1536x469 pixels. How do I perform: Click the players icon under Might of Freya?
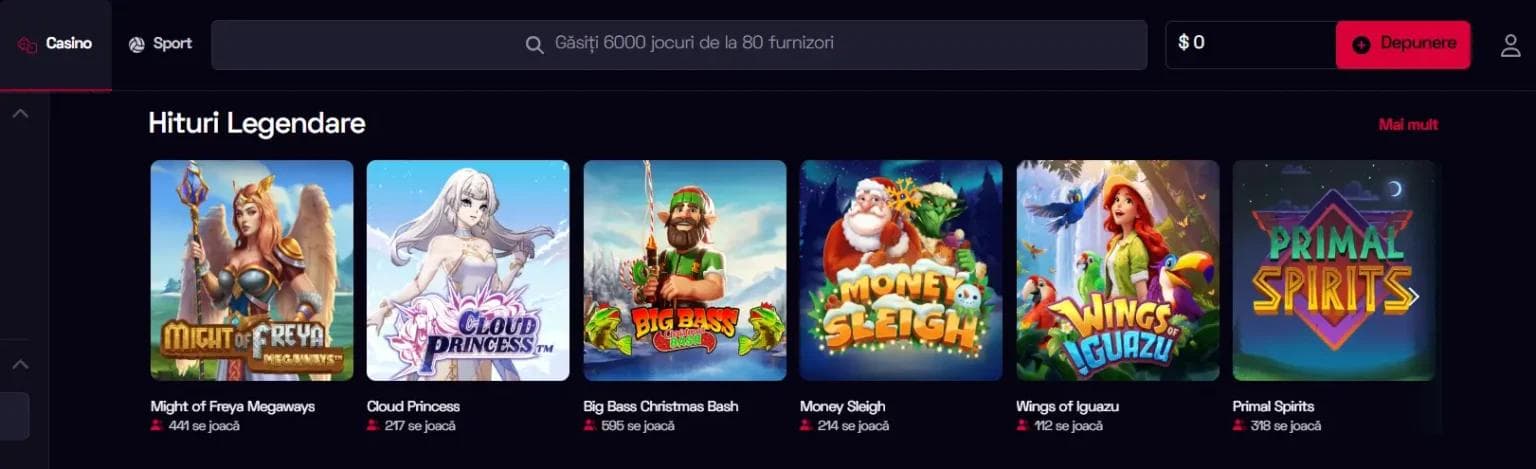[x=156, y=426]
